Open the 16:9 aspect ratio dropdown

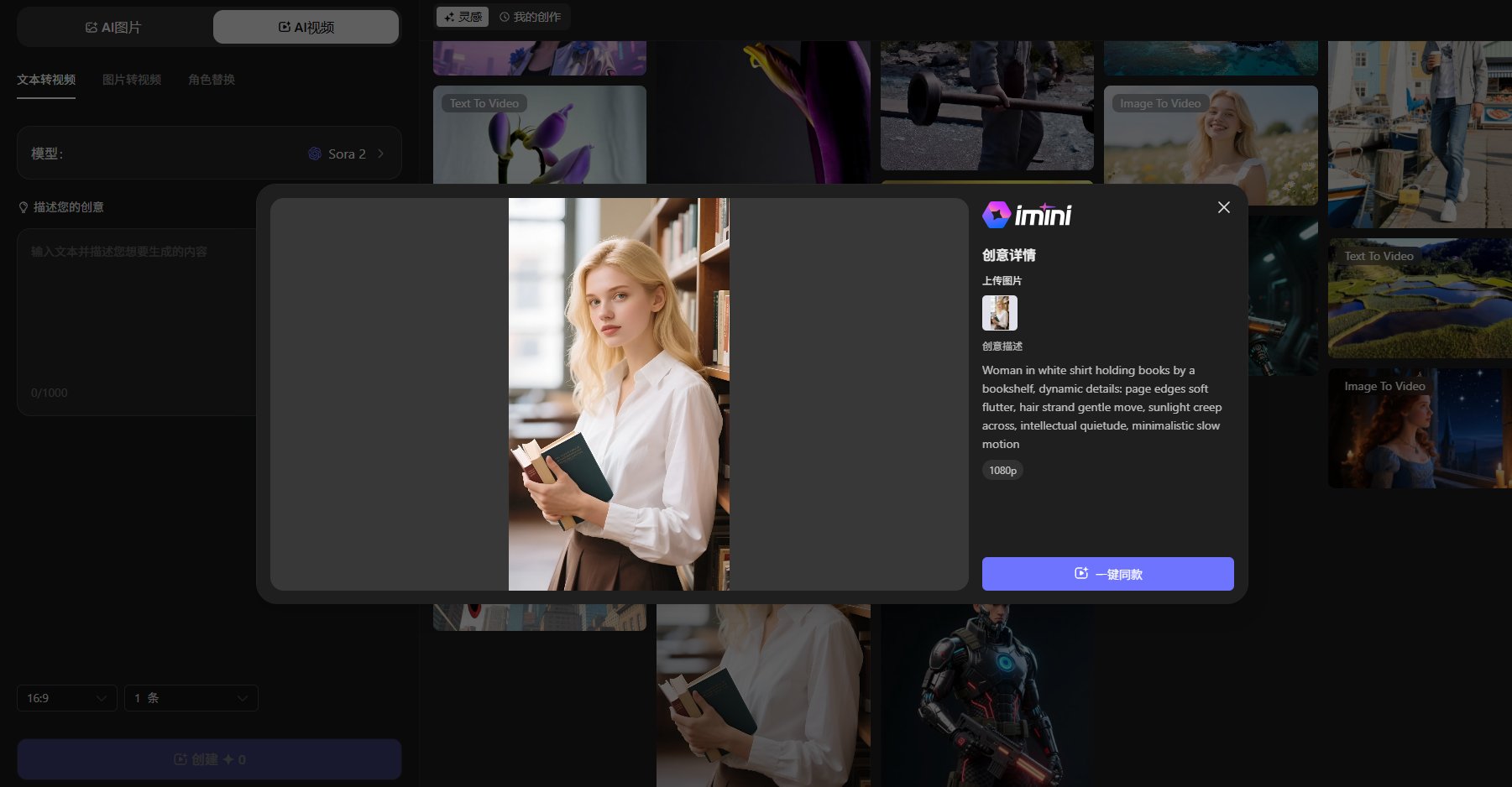pos(66,698)
